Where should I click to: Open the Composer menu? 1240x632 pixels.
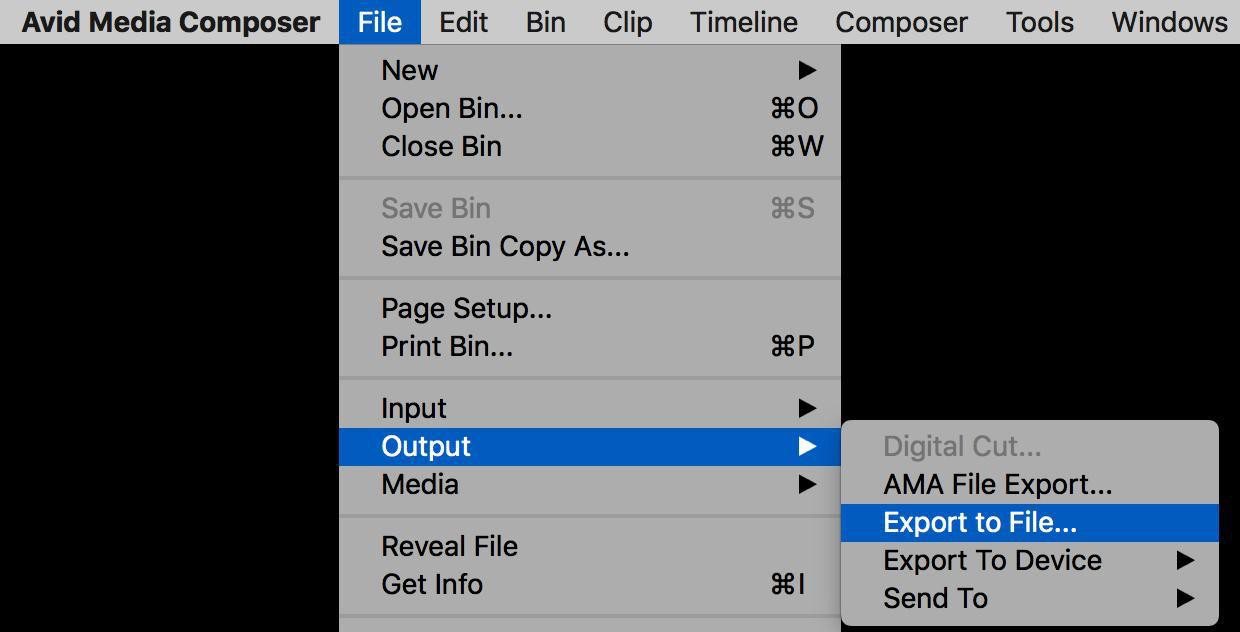pyautogui.click(x=902, y=22)
